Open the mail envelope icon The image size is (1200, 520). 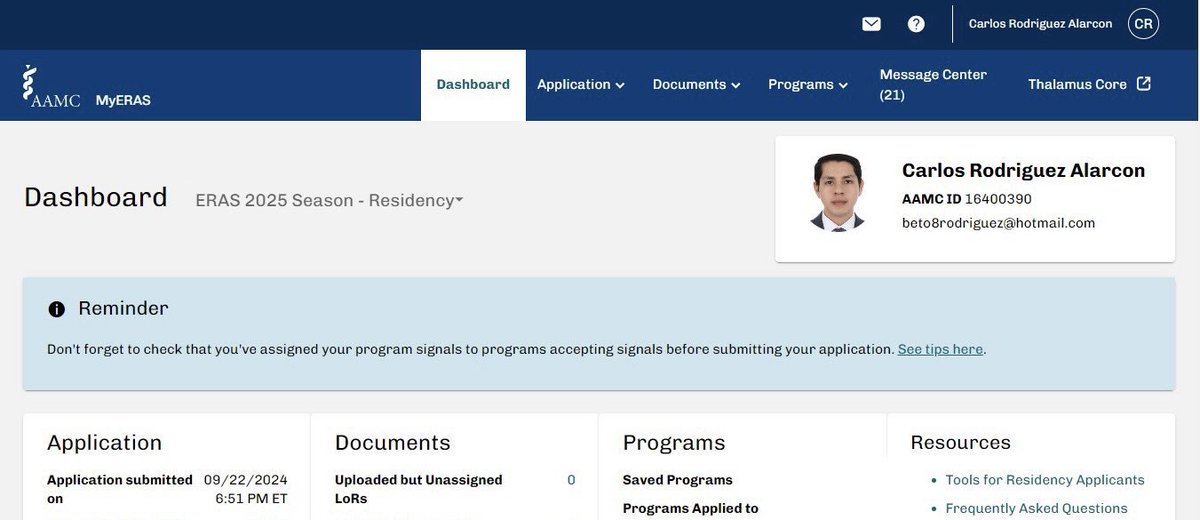tap(871, 24)
